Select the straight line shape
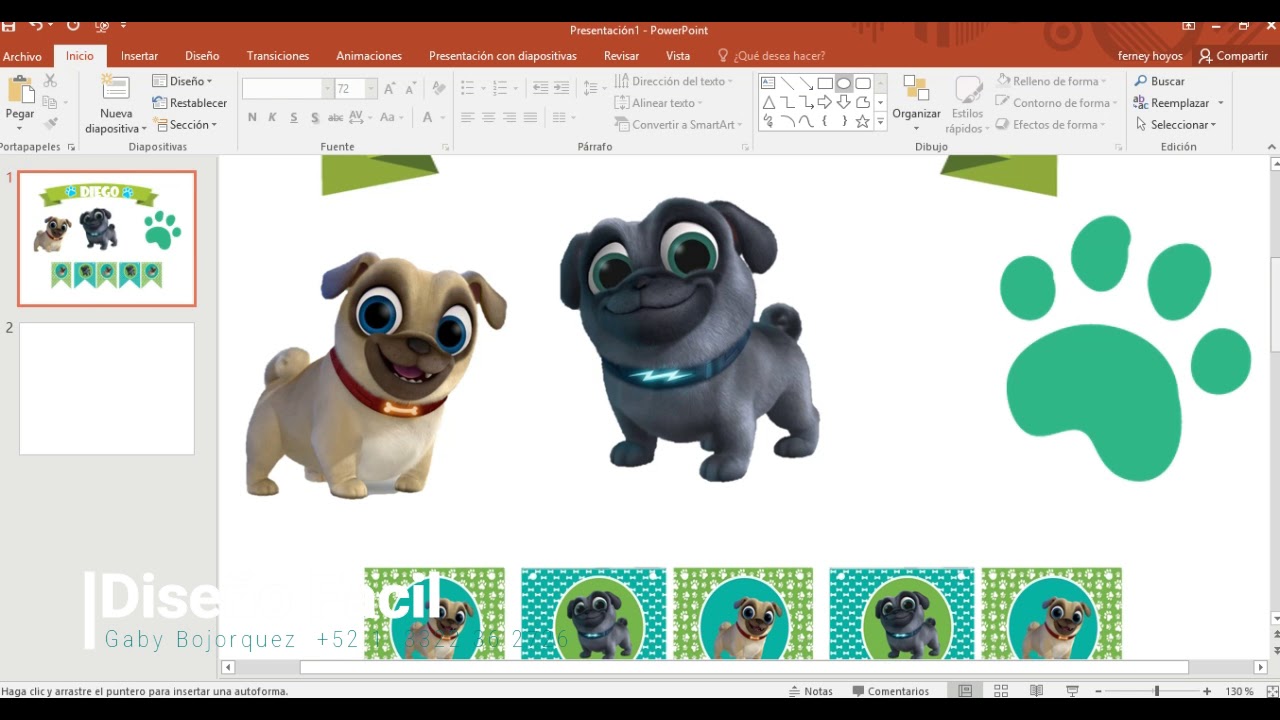Image resolution: width=1280 pixels, height=720 pixels. [x=787, y=83]
